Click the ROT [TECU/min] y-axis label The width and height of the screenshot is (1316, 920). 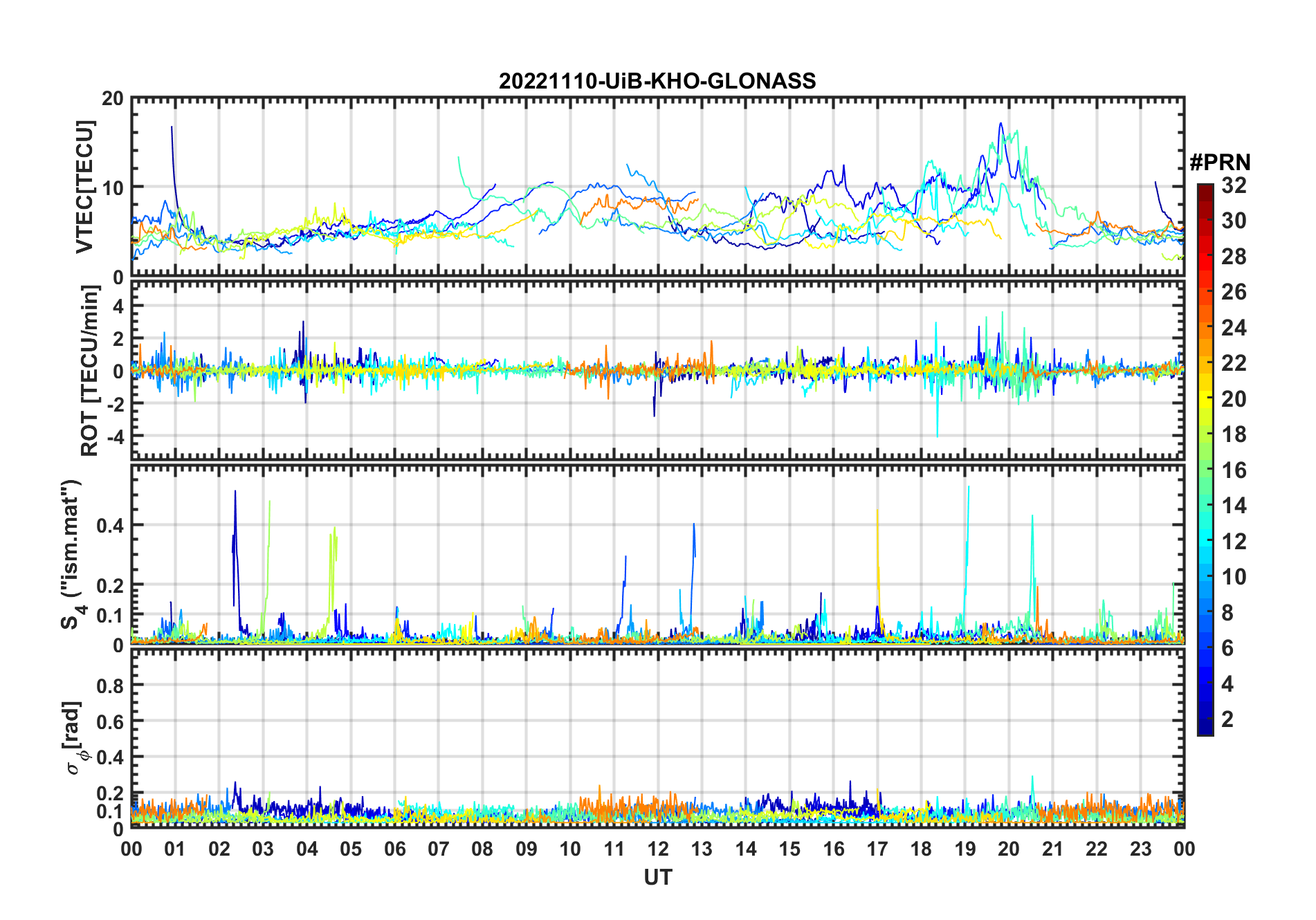[89, 371]
